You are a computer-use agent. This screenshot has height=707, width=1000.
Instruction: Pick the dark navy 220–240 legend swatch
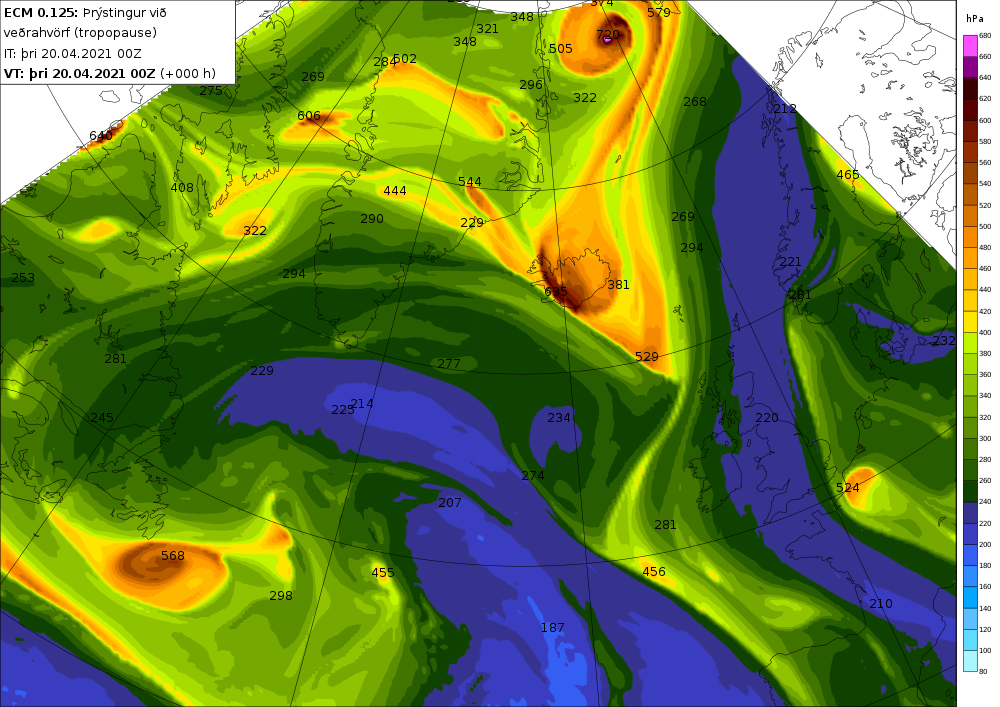click(x=970, y=513)
